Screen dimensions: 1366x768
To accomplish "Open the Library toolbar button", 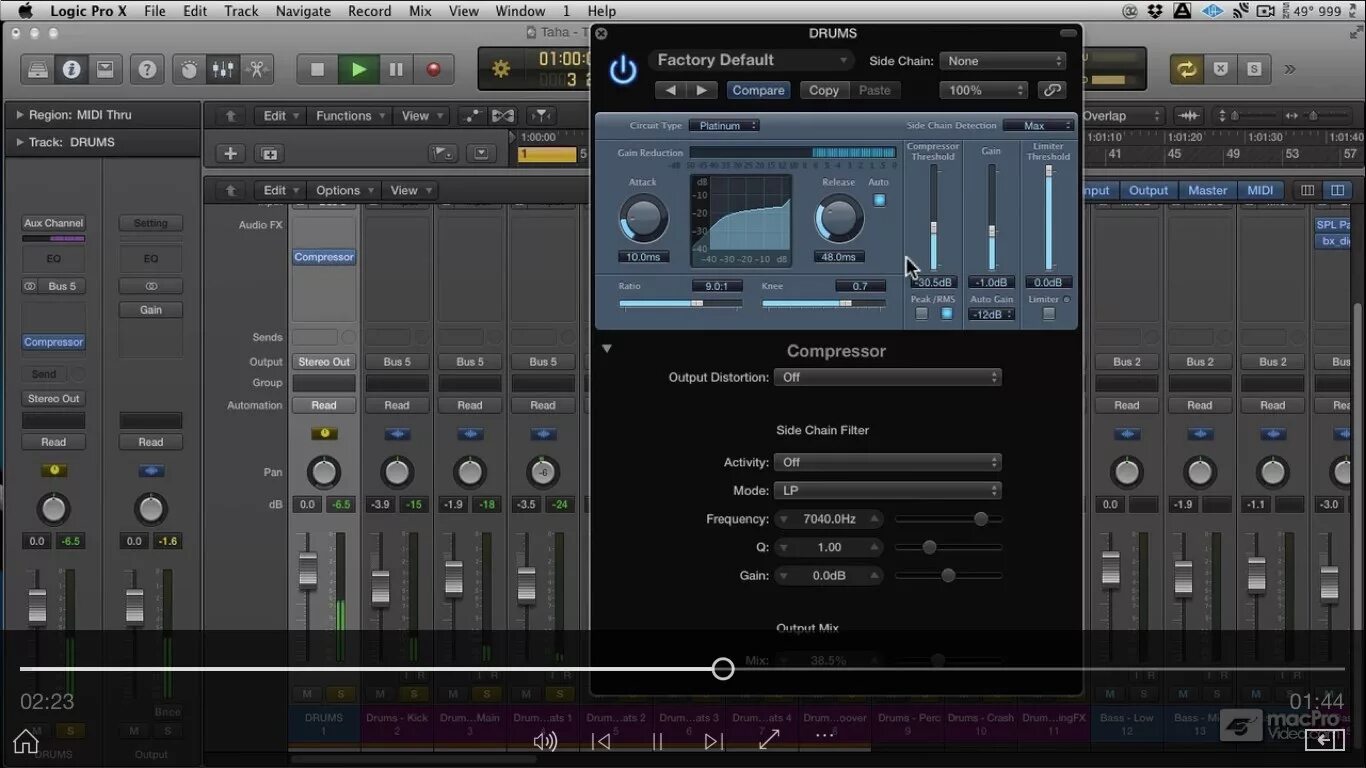I will tap(38, 70).
